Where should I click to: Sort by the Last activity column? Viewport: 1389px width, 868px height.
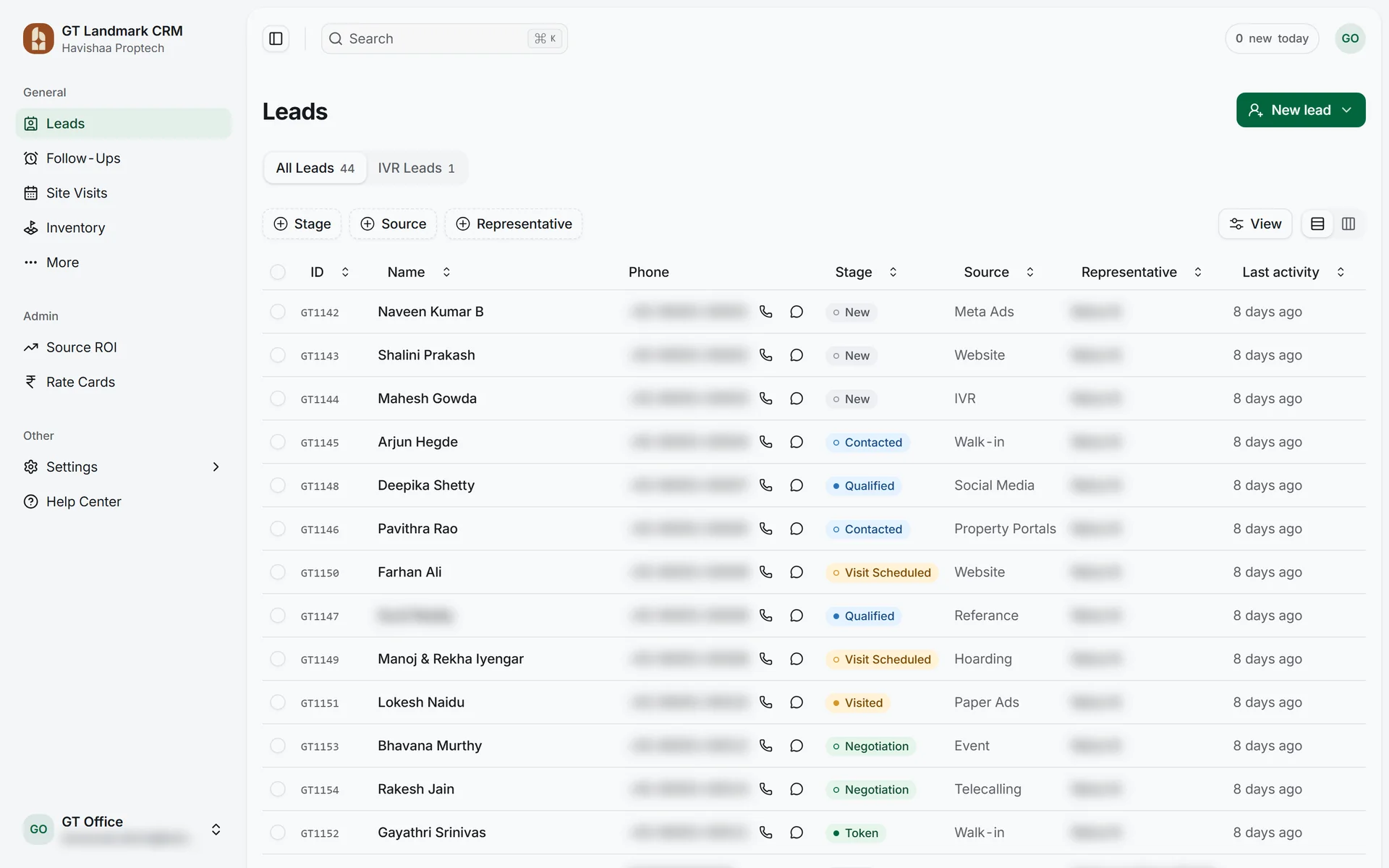(1293, 272)
